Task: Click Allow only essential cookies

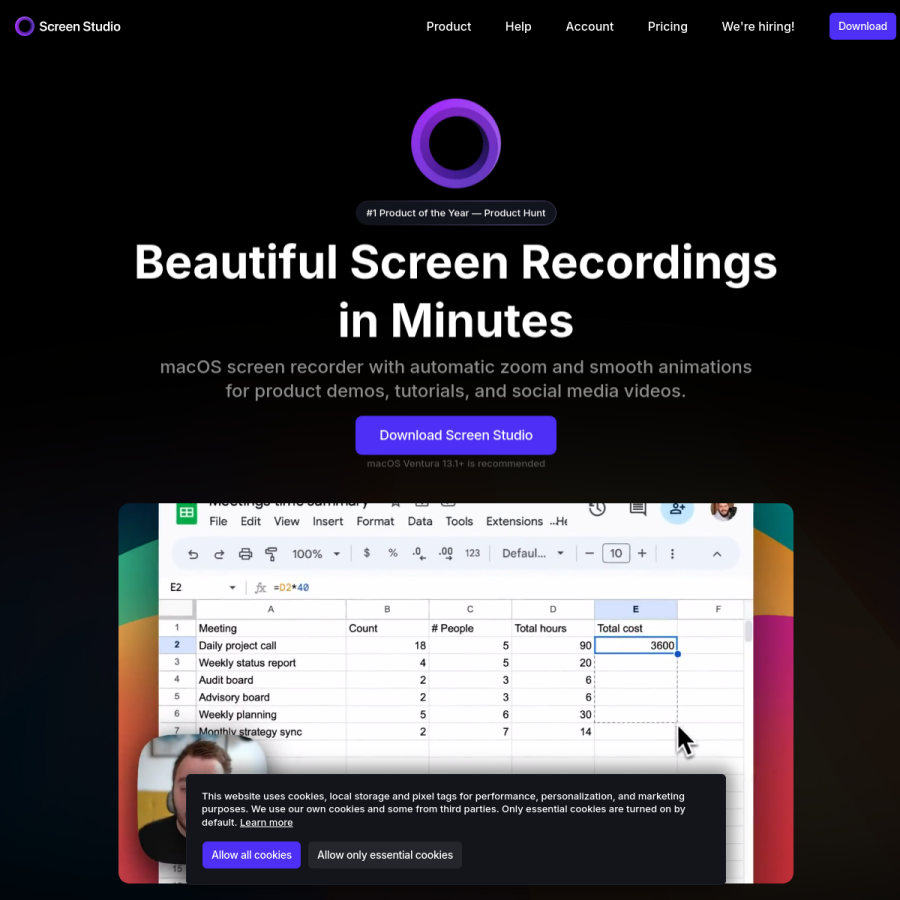Action: (385, 855)
